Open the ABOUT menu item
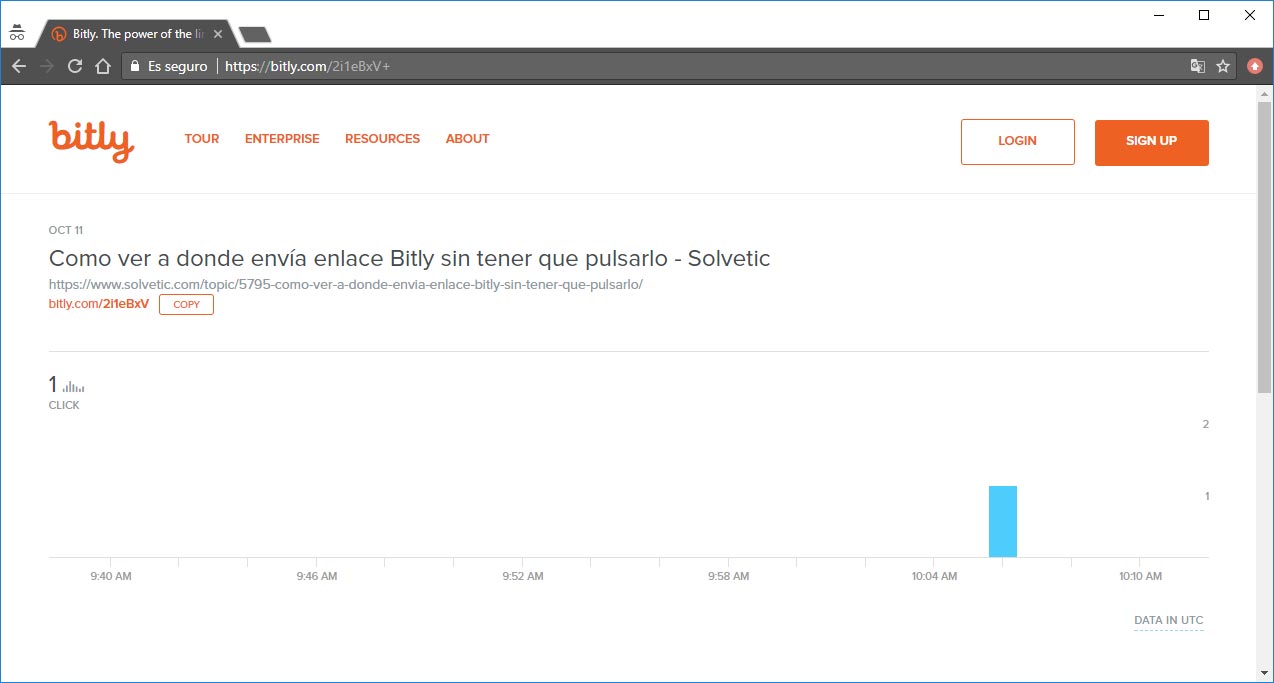1274x683 pixels. pyautogui.click(x=467, y=139)
